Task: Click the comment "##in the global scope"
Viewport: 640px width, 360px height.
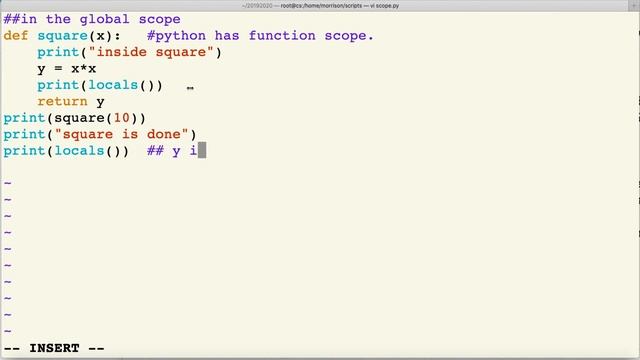Action: click(92, 19)
